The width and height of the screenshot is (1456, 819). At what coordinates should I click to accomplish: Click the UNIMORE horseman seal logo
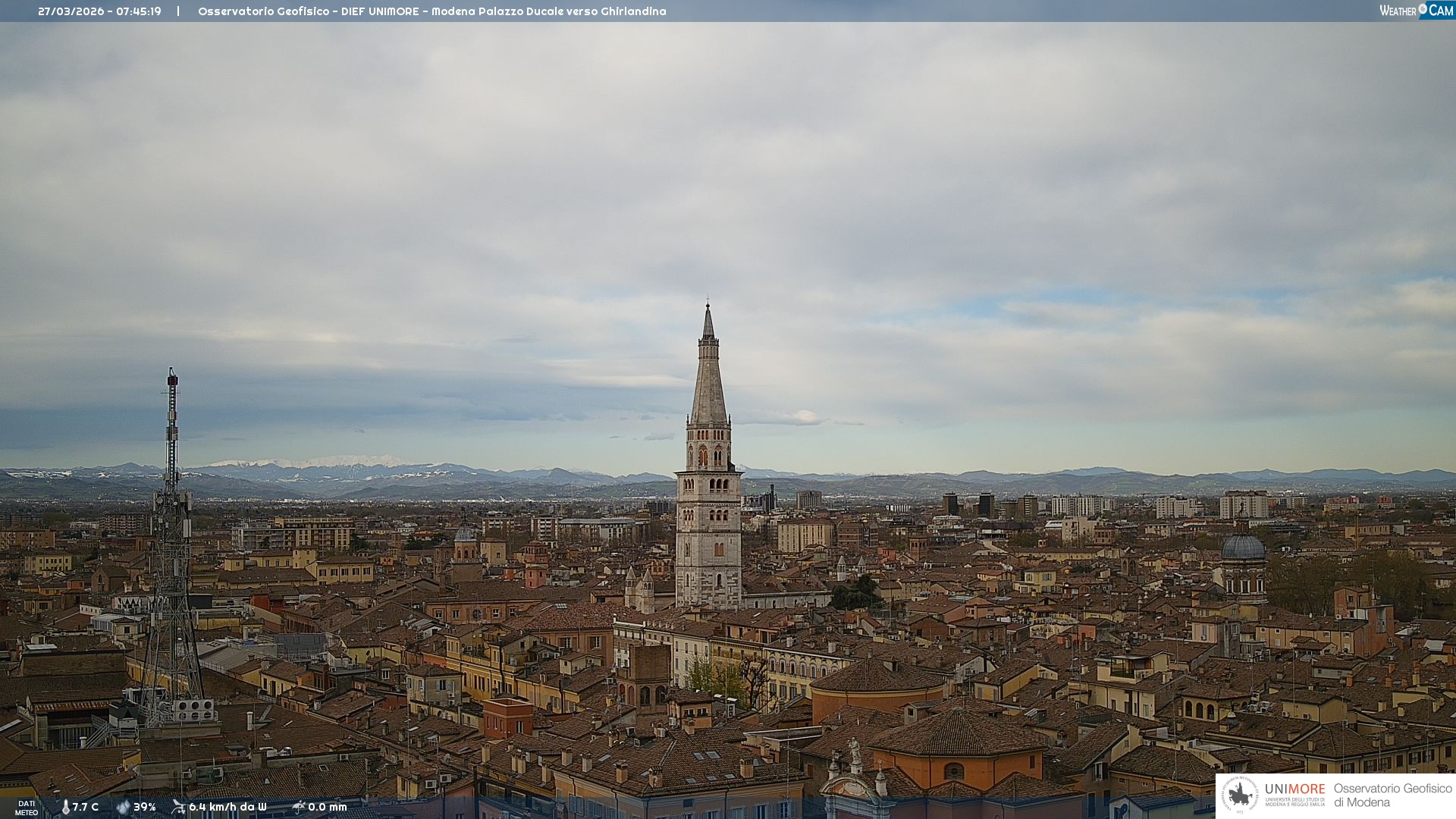coord(1240,795)
